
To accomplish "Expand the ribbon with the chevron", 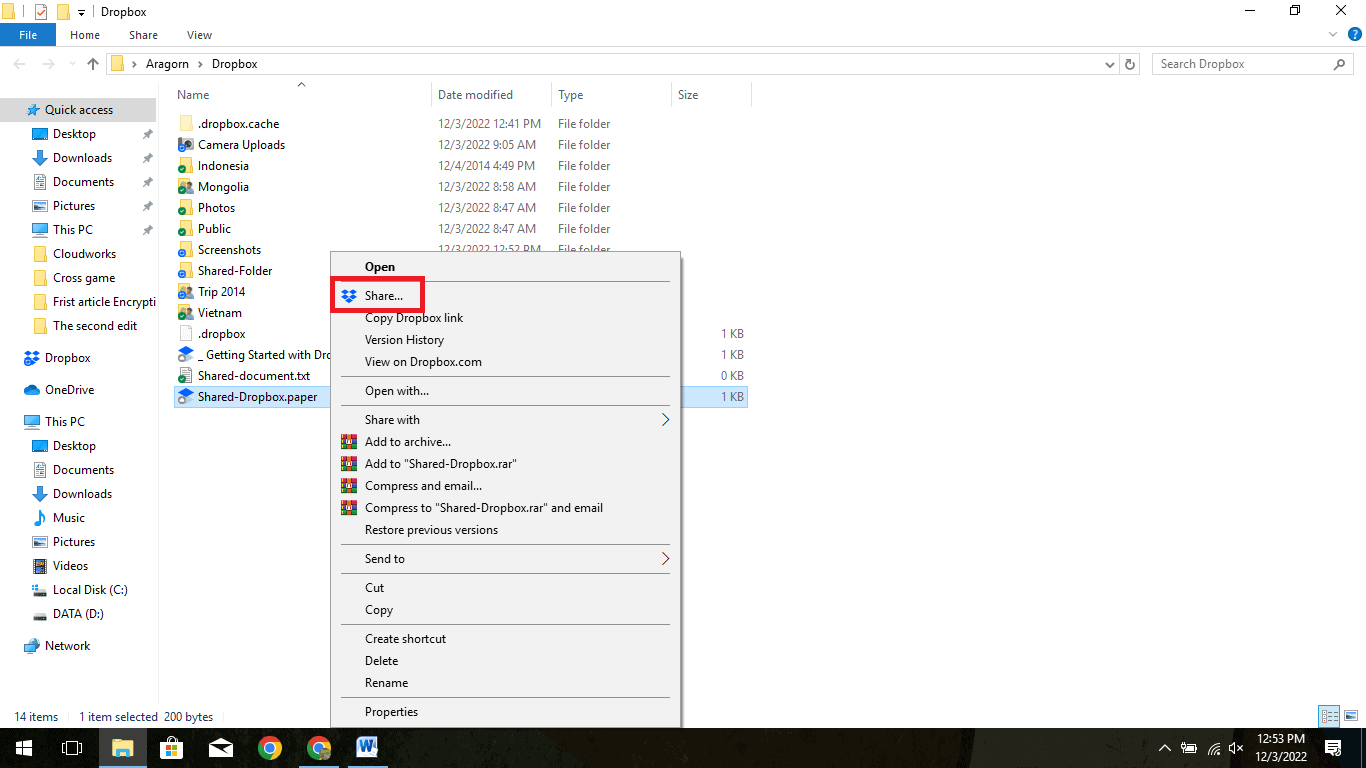I will pos(1332,35).
